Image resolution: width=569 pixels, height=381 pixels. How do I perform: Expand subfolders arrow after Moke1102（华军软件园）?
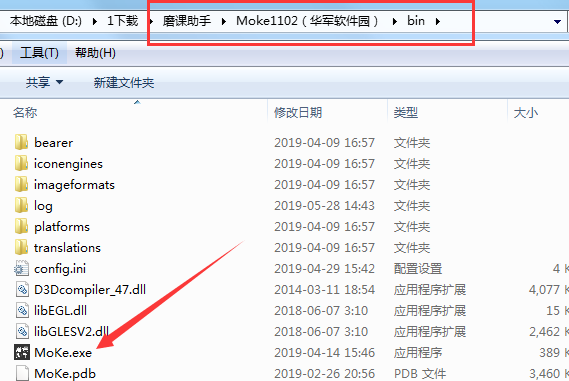click(394, 21)
